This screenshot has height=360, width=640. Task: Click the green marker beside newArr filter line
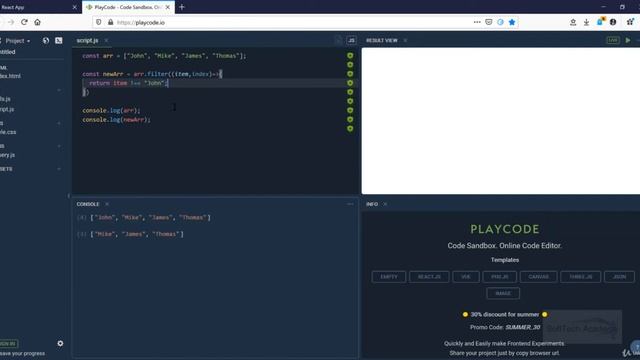coord(350,74)
